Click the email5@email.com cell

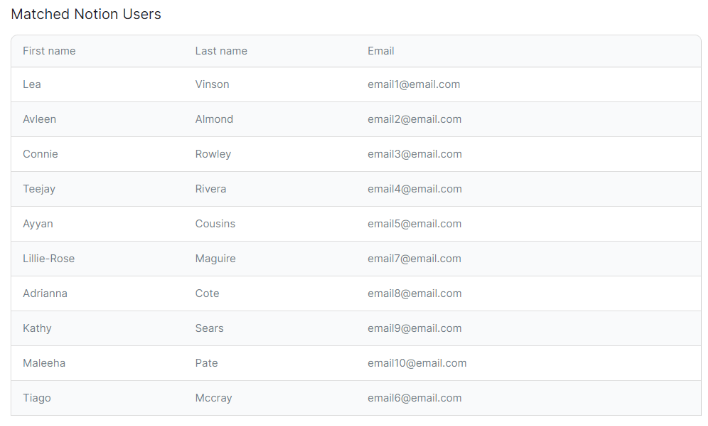click(x=414, y=224)
